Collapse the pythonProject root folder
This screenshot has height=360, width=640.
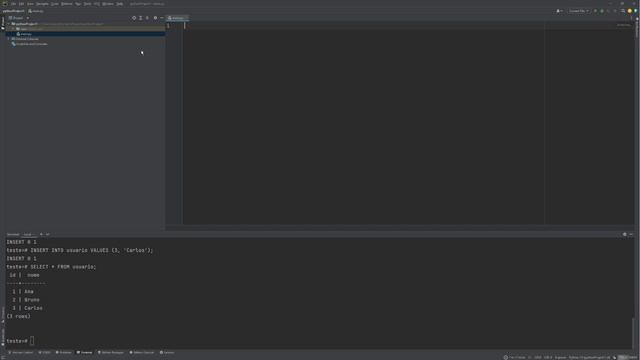(x=9, y=24)
